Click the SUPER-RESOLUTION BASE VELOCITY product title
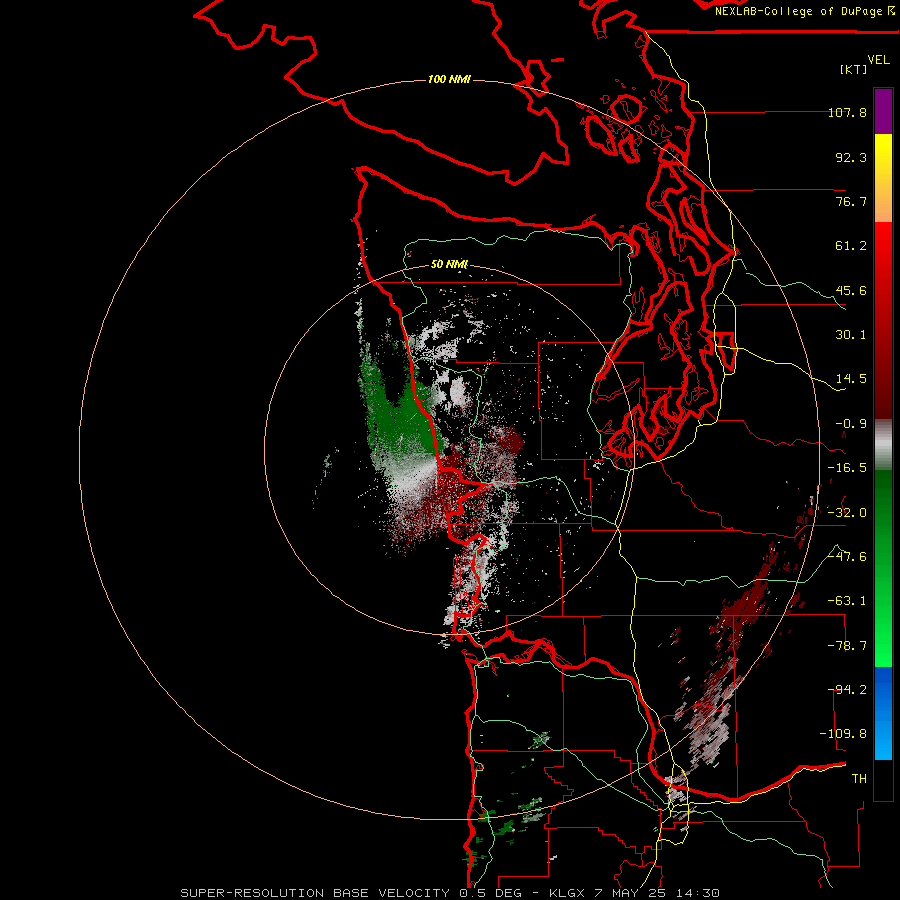 click(315, 893)
